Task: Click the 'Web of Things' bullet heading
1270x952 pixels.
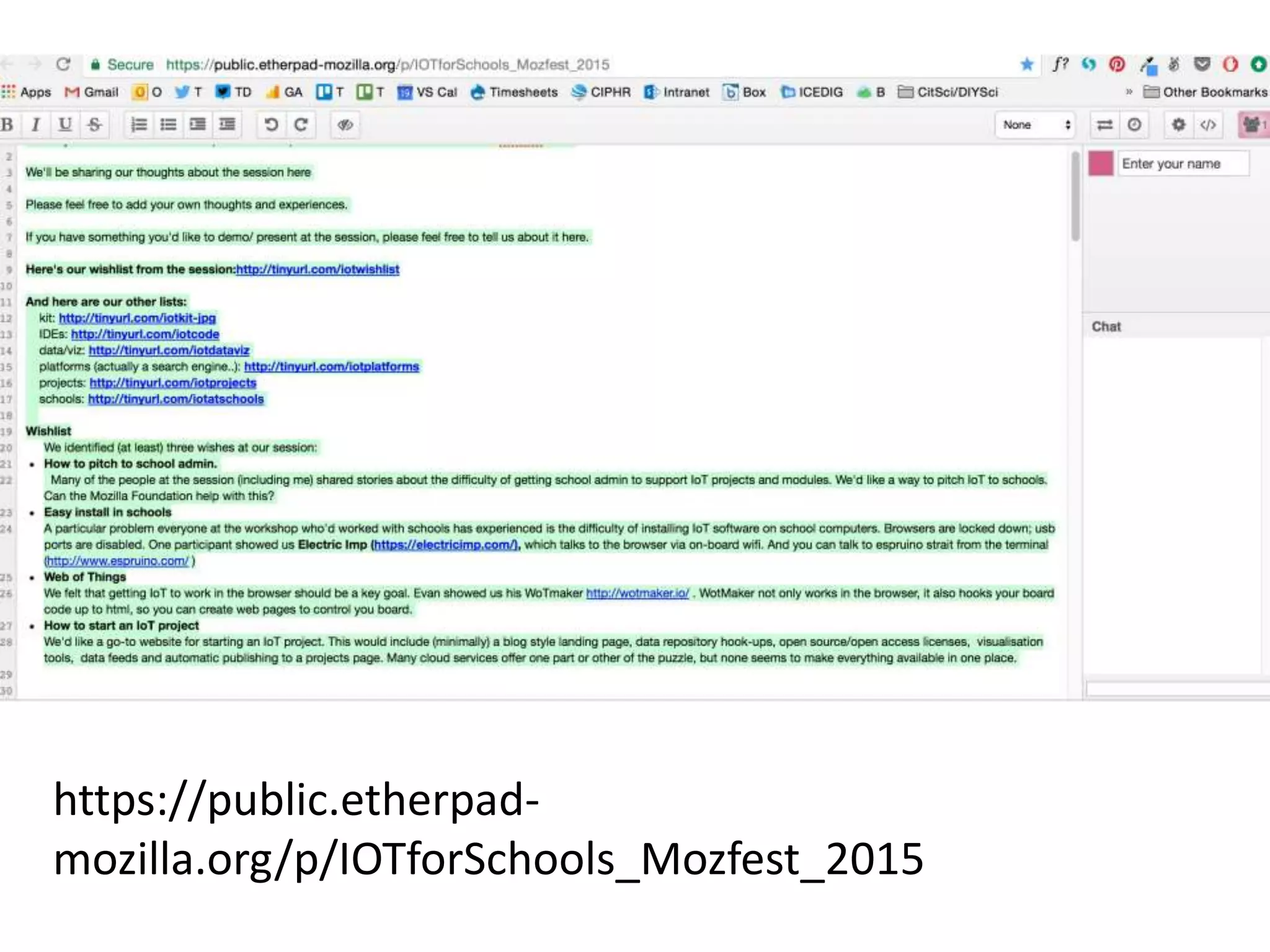Action: click(x=85, y=577)
